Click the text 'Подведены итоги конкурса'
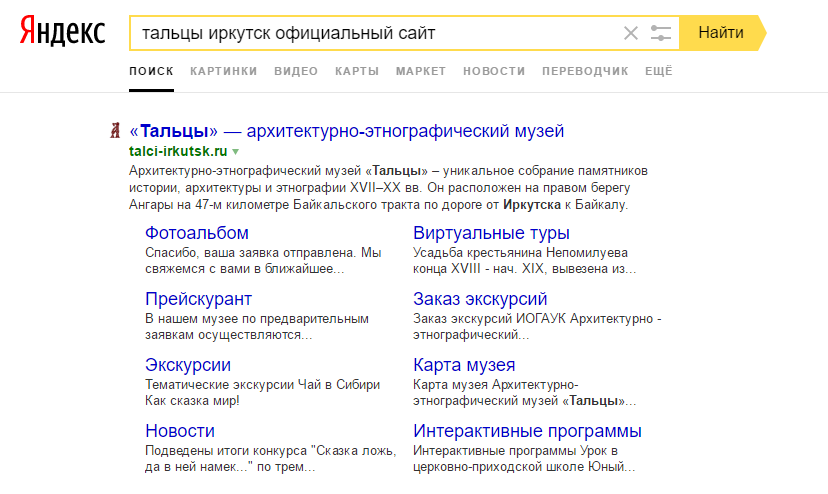This screenshot has width=828, height=494. (226, 451)
